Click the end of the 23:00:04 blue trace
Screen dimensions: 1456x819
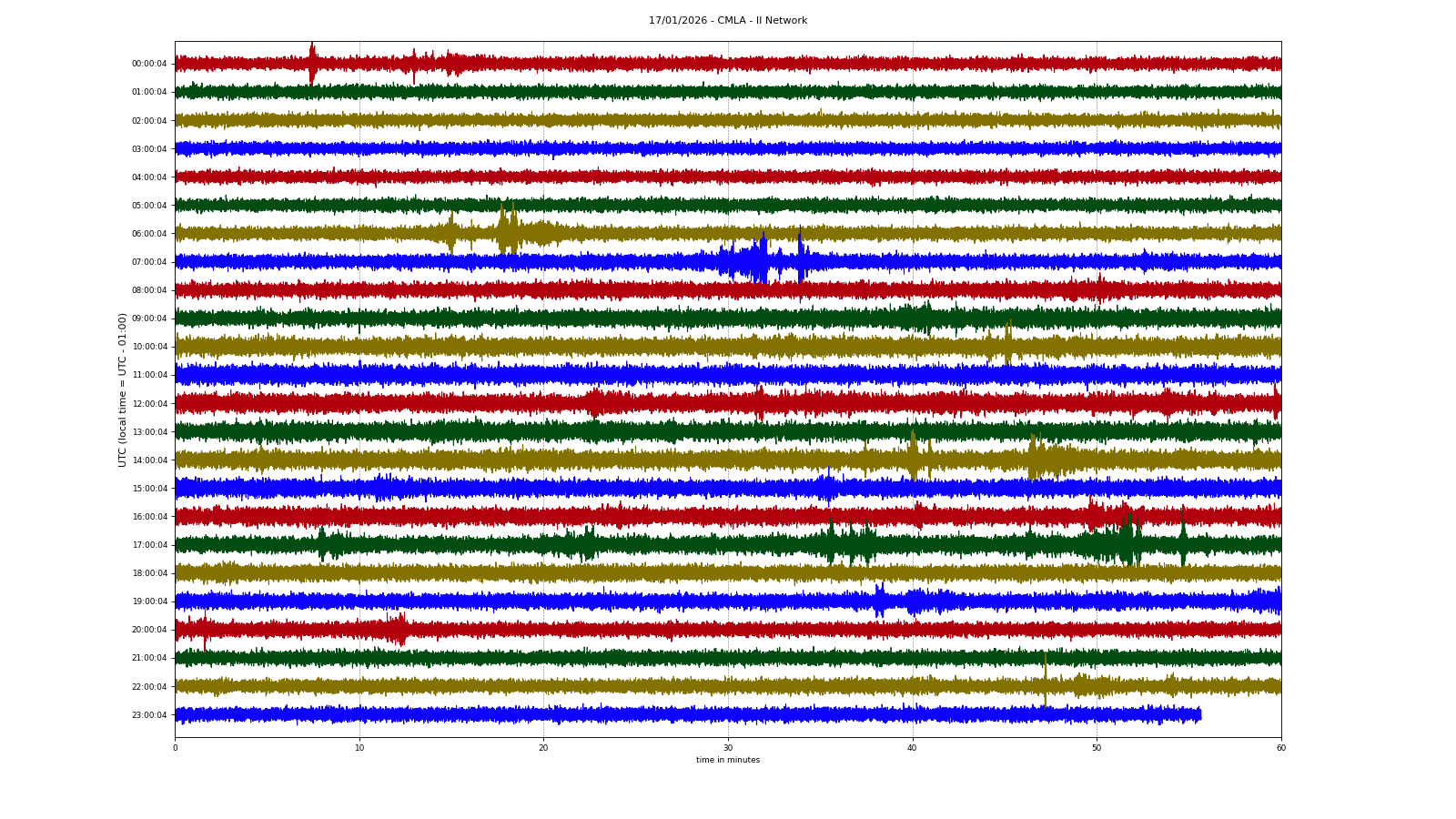(1199, 715)
